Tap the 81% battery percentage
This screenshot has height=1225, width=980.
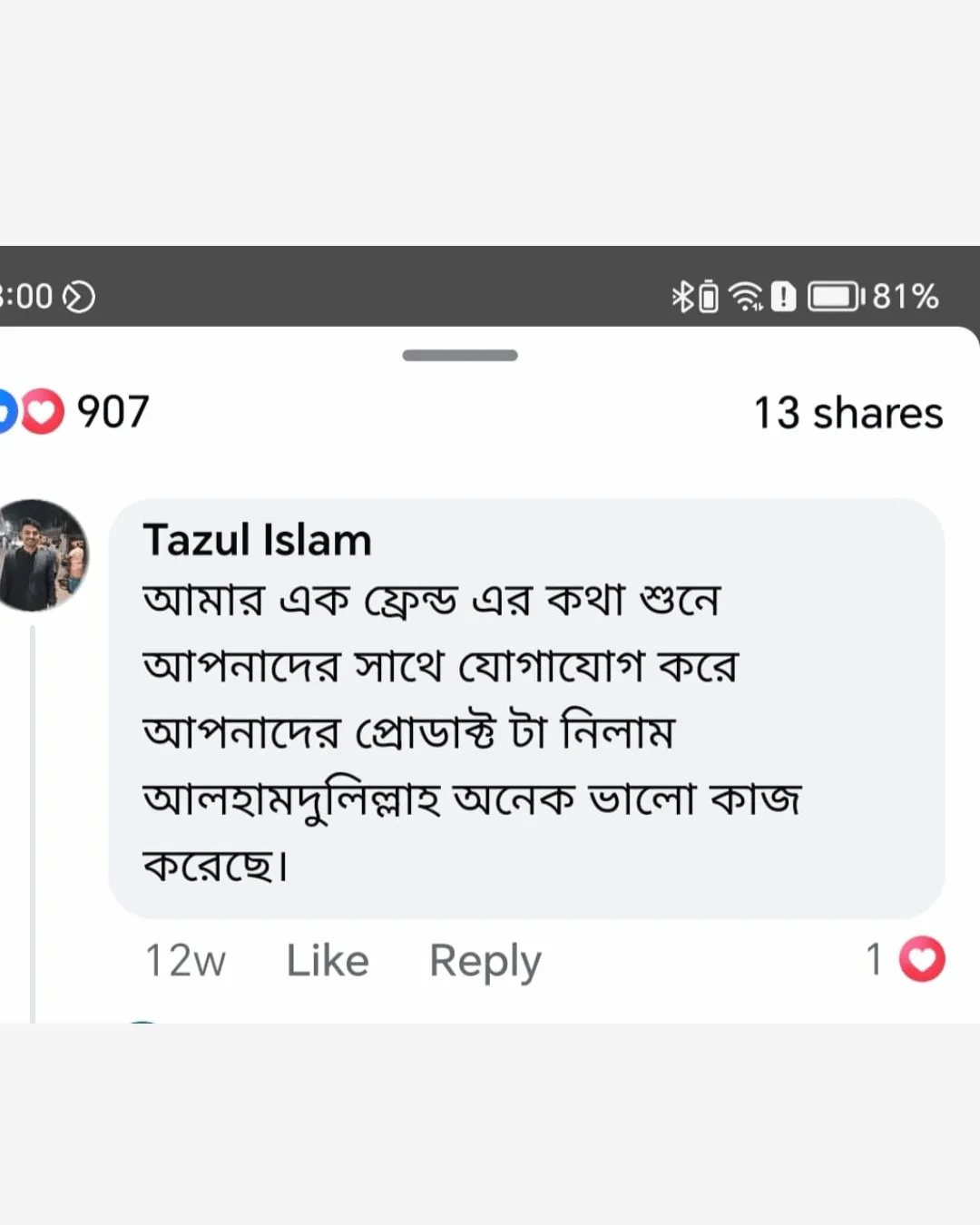(x=905, y=297)
